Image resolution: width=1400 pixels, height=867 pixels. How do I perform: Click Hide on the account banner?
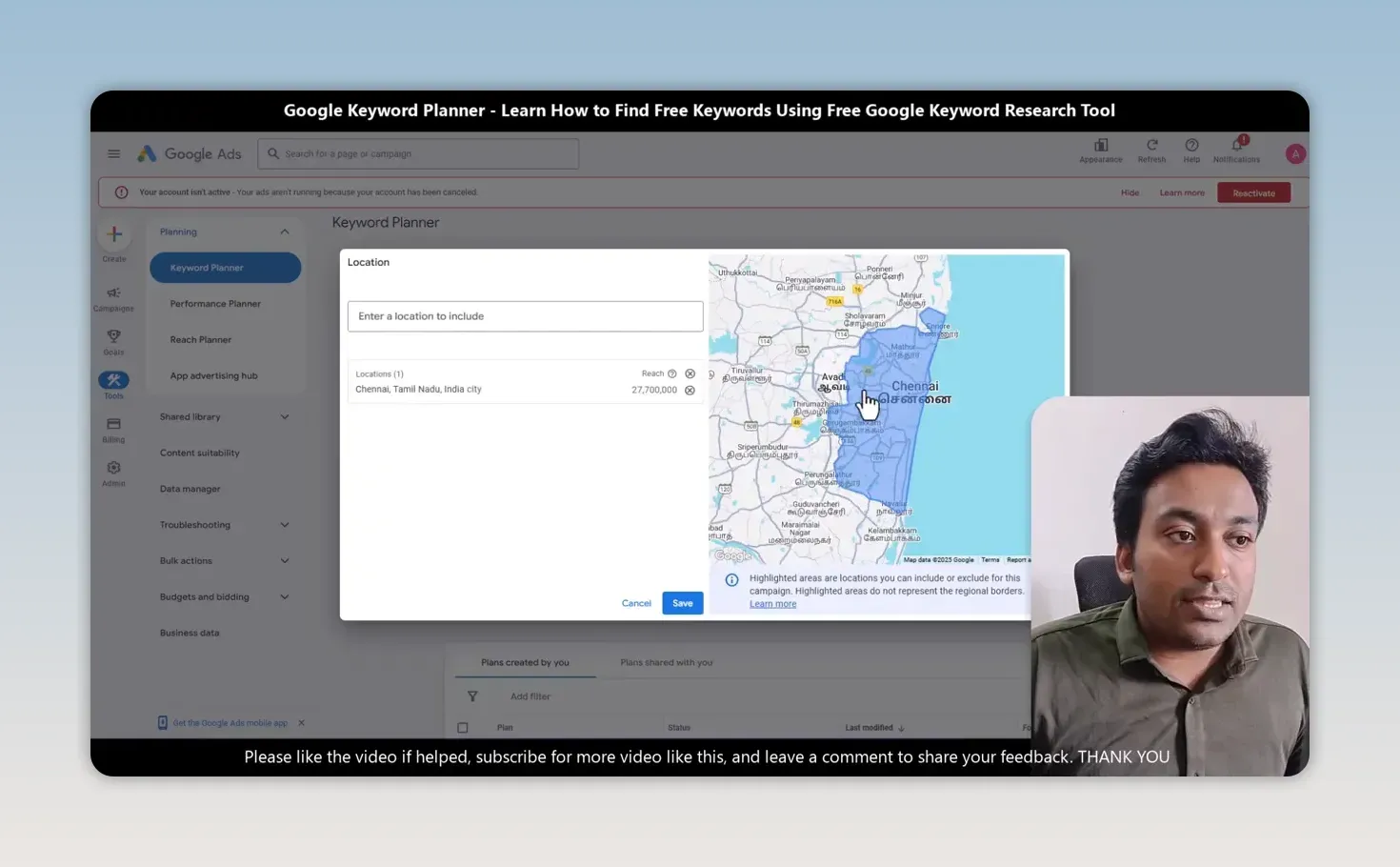[1130, 193]
